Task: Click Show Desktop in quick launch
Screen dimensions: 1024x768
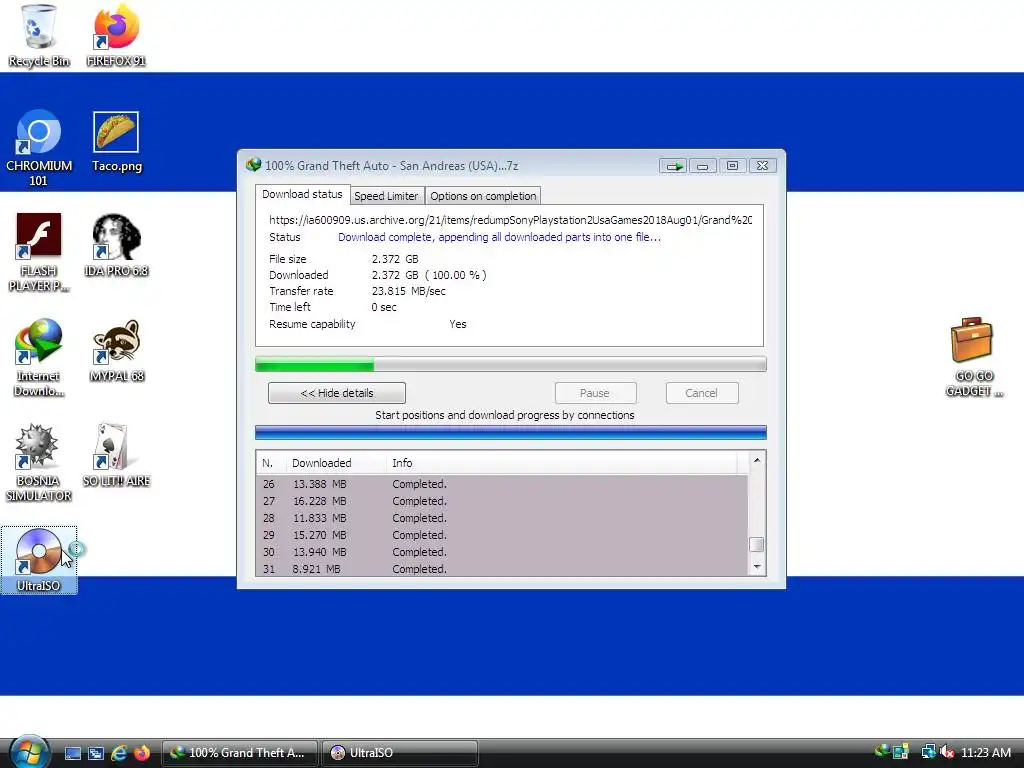Action: (73, 753)
